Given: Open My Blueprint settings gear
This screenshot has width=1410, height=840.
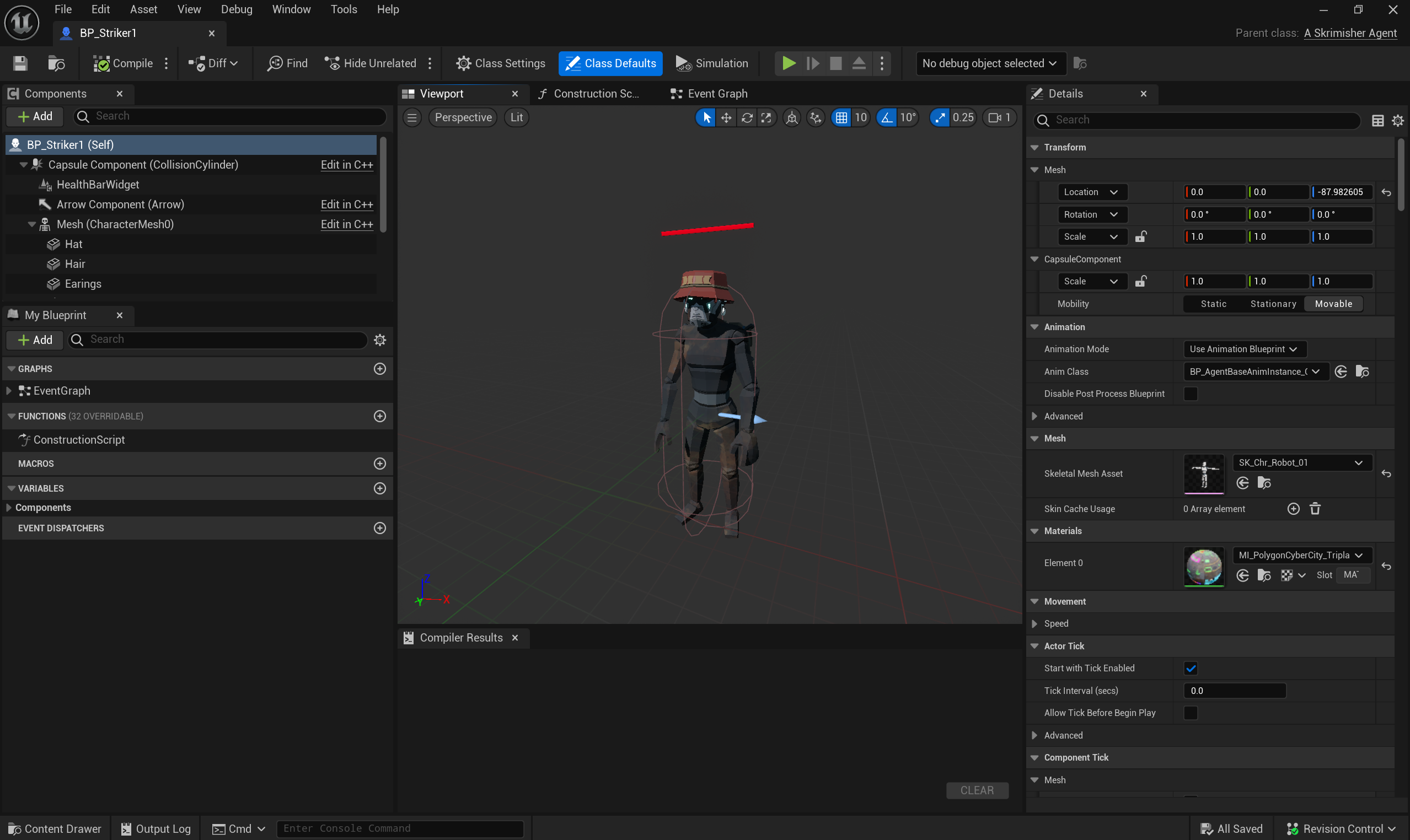Looking at the screenshot, I should tap(380, 340).
